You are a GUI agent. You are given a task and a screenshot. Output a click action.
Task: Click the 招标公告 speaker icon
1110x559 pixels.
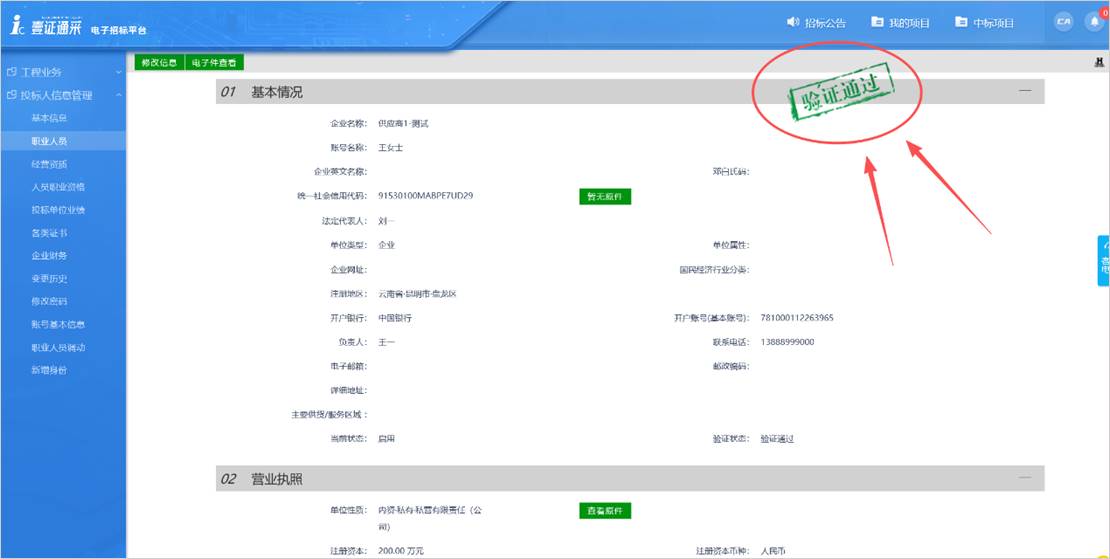tap(794, 22)
